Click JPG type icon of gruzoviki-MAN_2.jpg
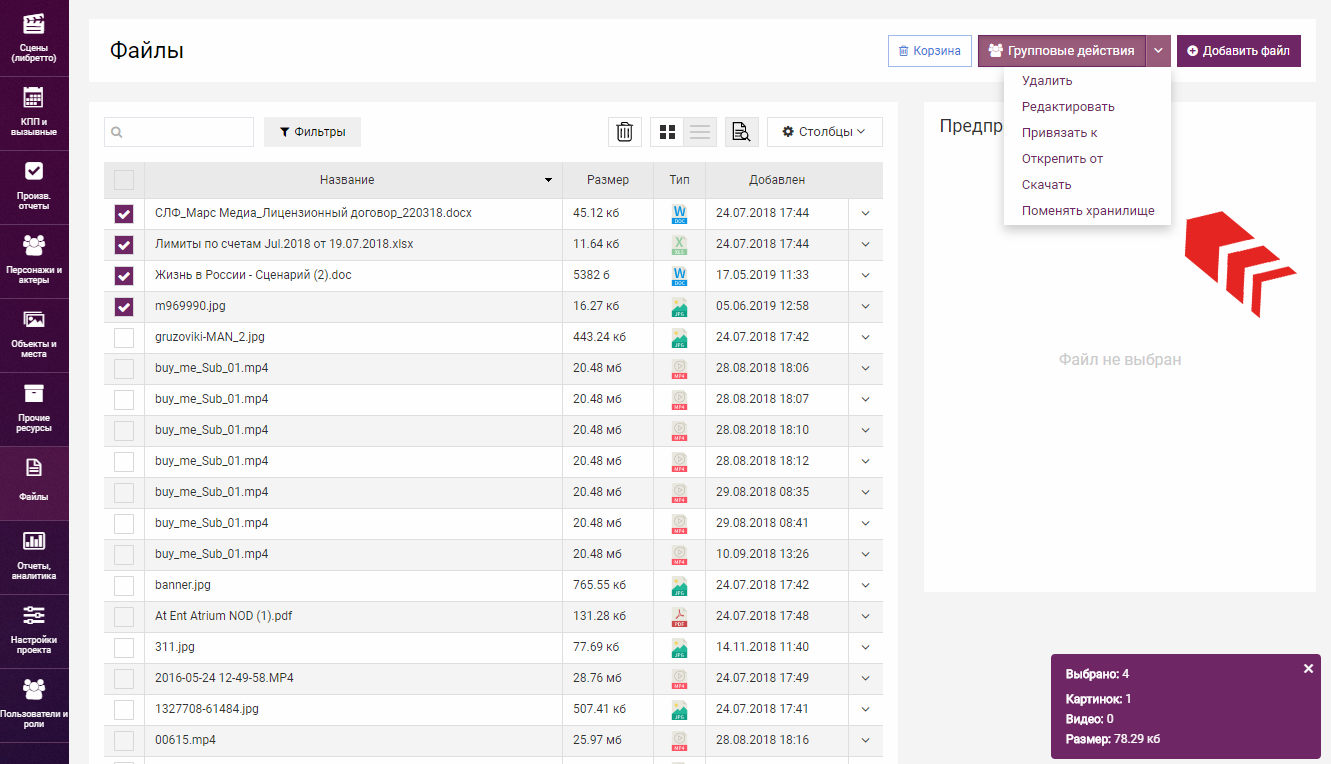 [x=679, y=337]
